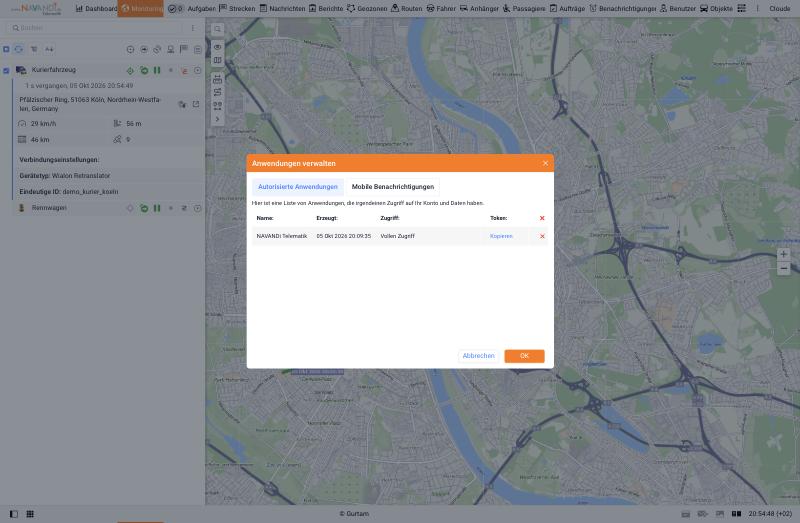Uncheck the Kurierfahrzeug unit checkbox

pyautogui.click(x=6, y=70)
